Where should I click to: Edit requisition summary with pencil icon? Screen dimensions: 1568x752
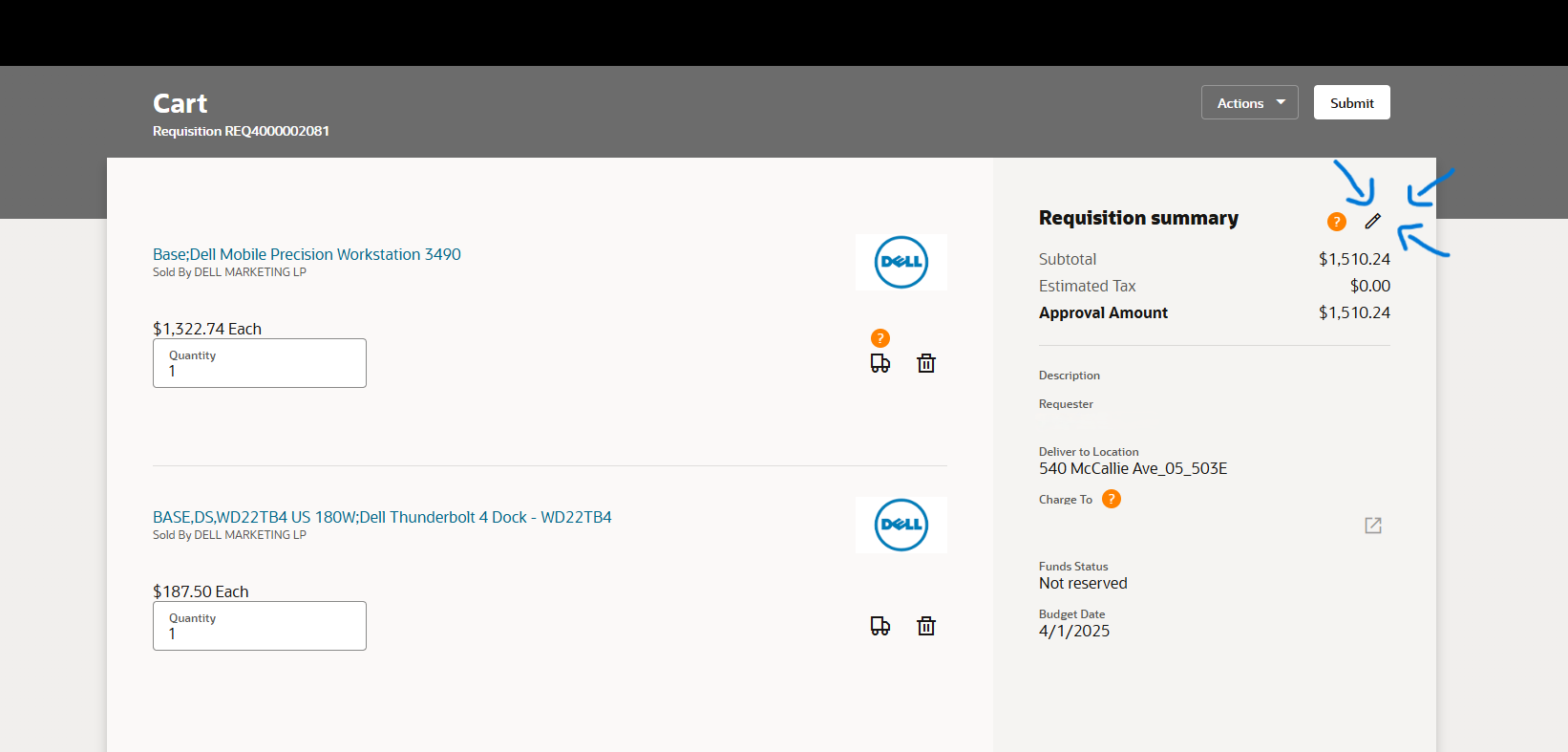point(1372,222)
